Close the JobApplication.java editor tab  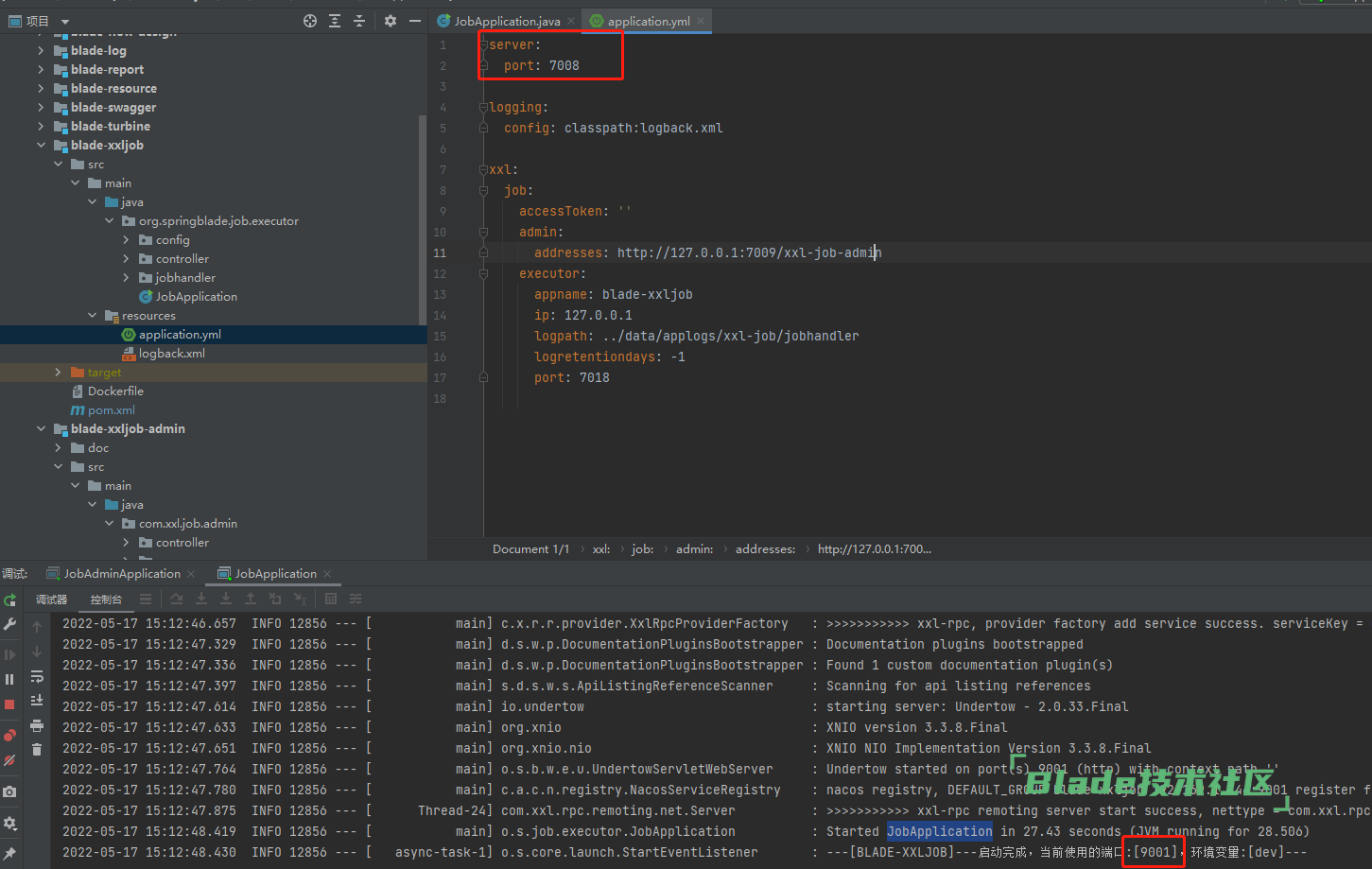point(571,21)
